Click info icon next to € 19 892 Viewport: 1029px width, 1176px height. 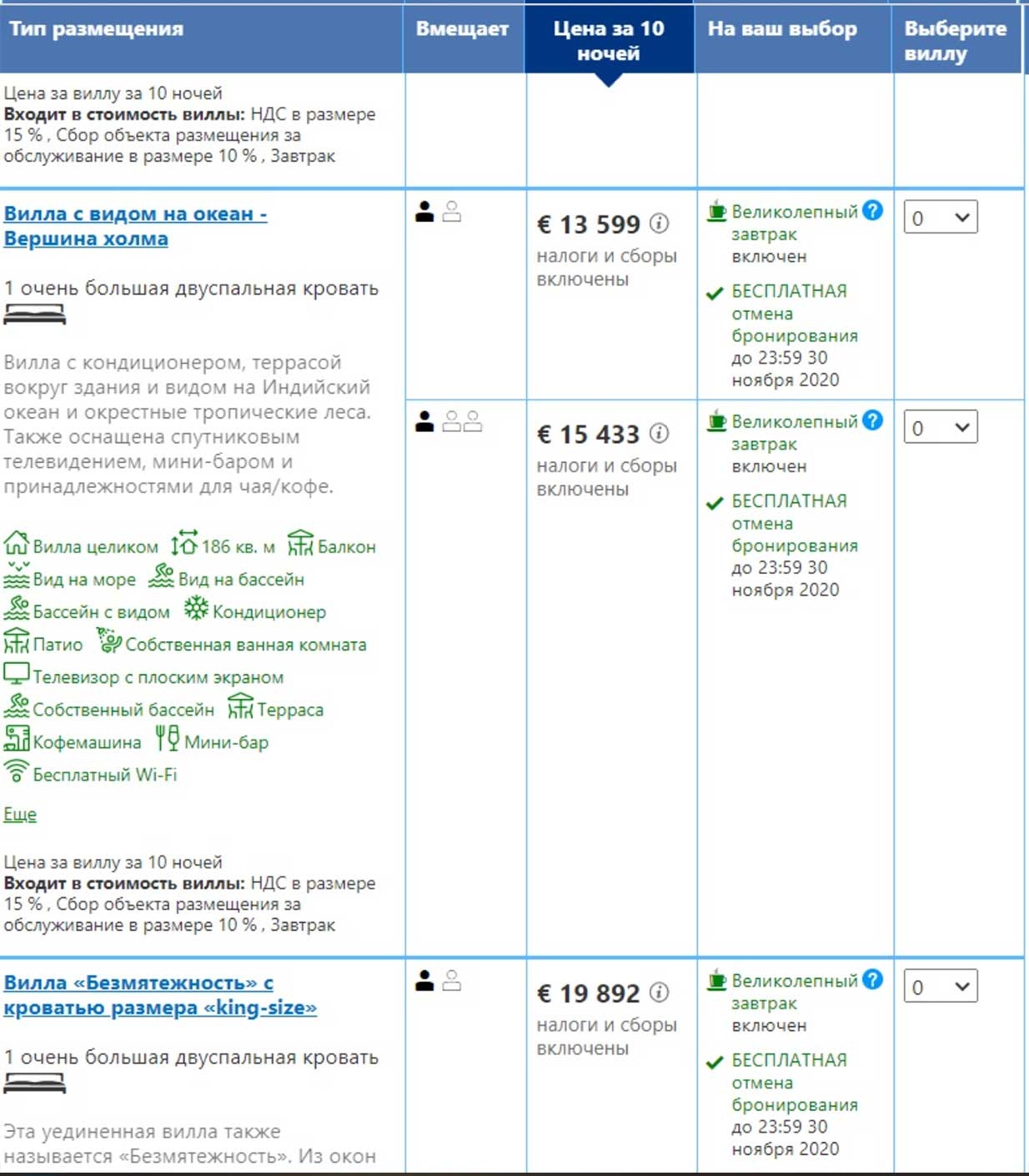click(660, 993)
